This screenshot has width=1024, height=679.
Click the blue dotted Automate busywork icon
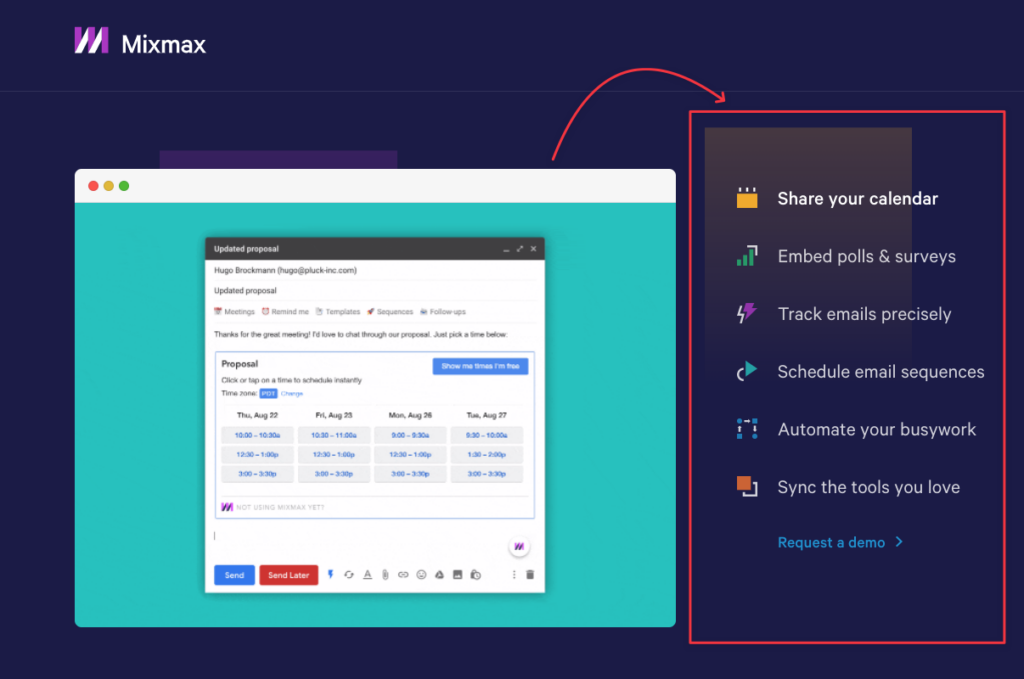coord(747,429)
